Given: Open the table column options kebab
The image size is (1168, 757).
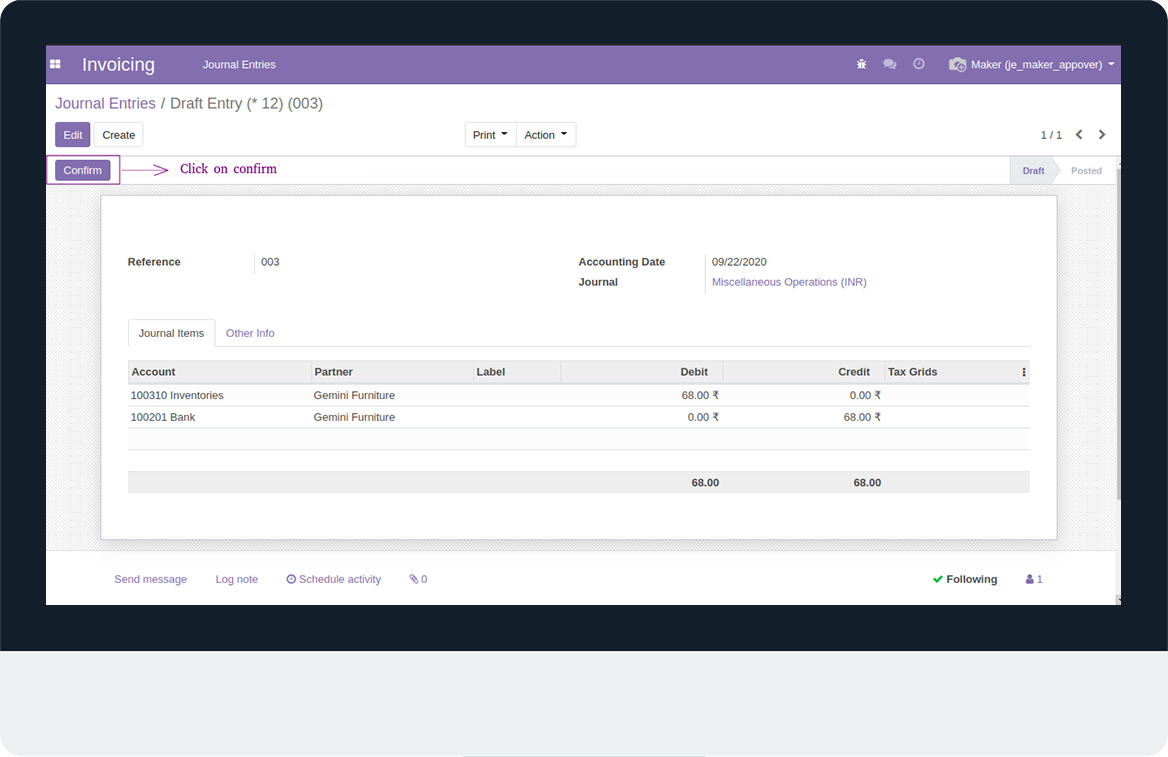Looking at the screenshot, I should (x=1023, y=372).
